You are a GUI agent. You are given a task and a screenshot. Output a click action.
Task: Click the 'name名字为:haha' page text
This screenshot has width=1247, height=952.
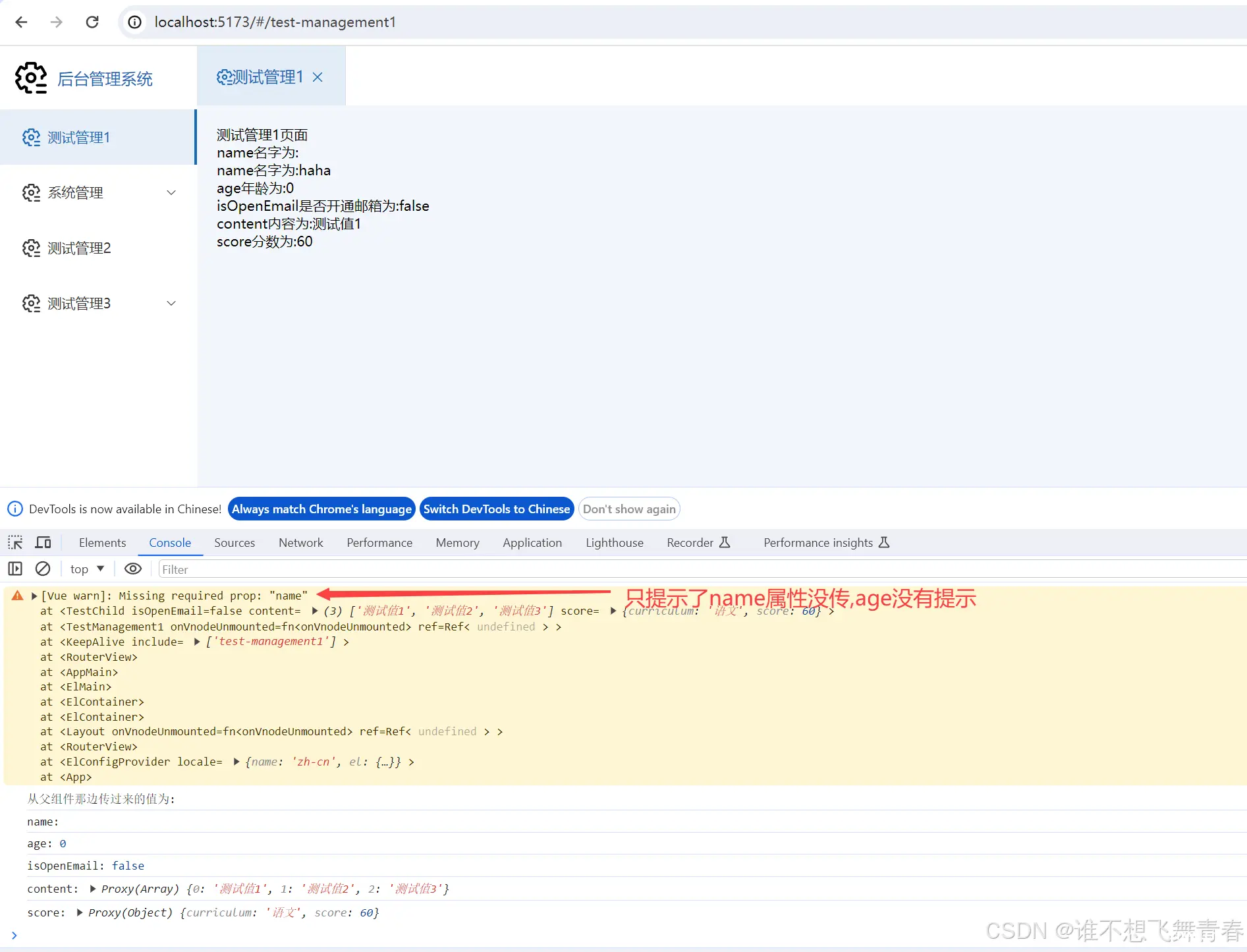(x=273, y=170)
